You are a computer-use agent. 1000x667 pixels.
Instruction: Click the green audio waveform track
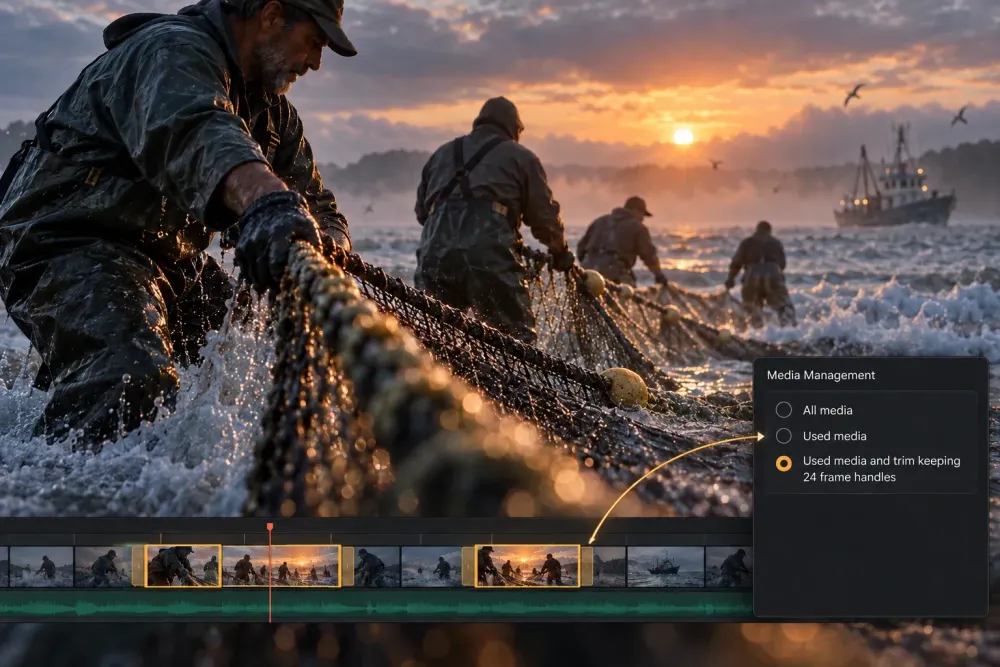click(x=376, y=605)
